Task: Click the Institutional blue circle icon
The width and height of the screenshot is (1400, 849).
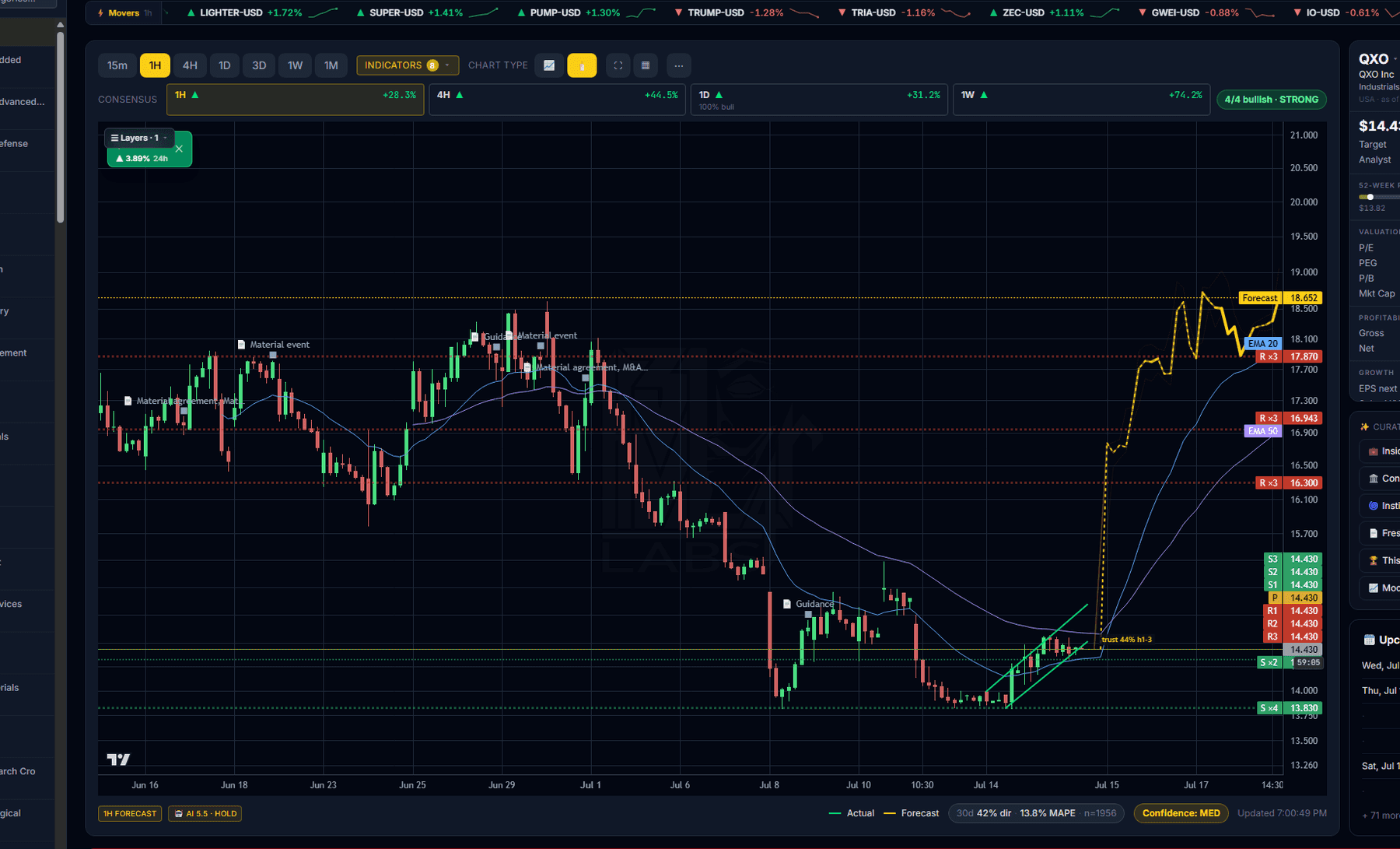Action: coord(1373,506)
